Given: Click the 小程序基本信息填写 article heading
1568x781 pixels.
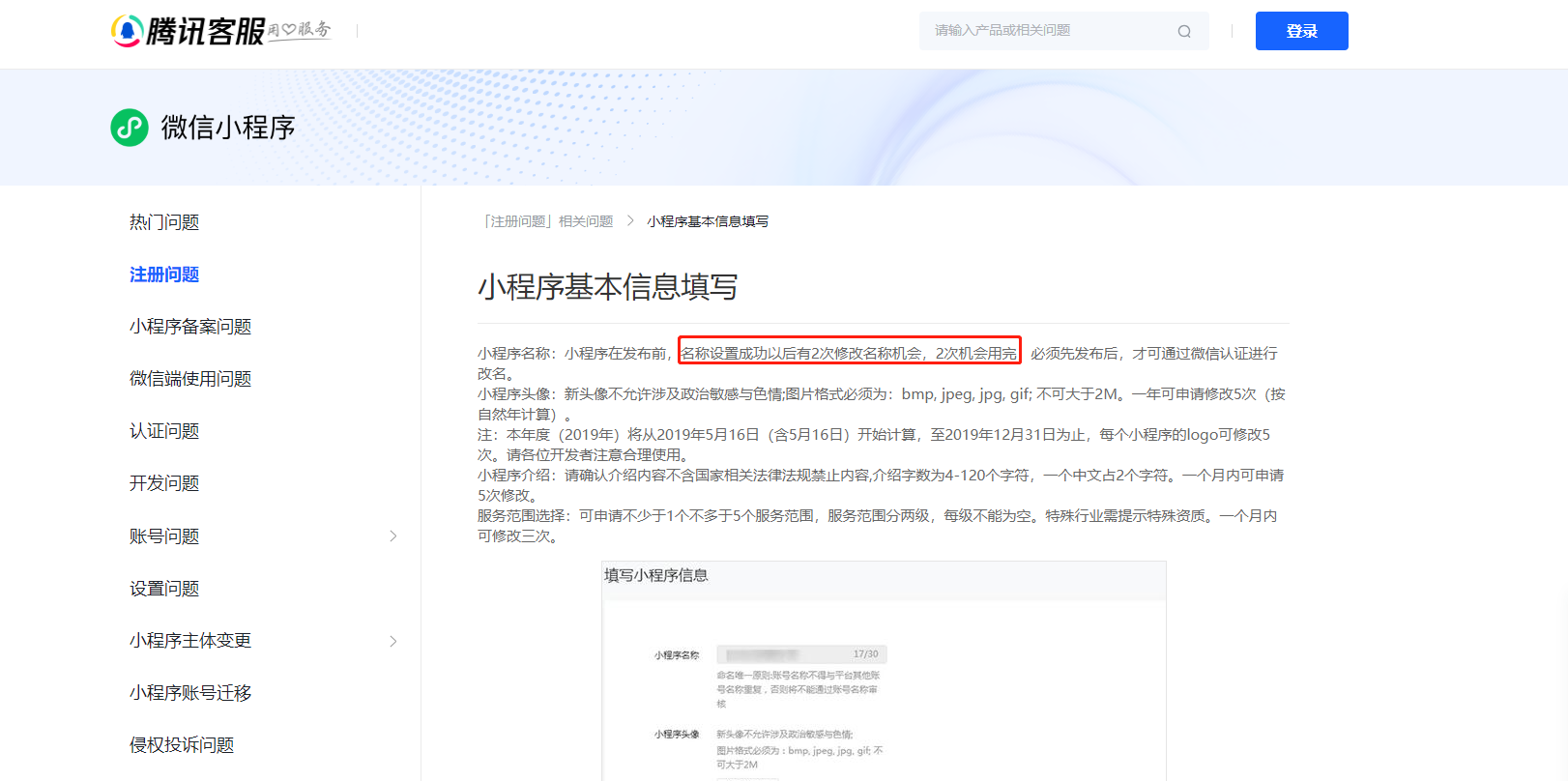Looking at the screenshot, I should pos(608,287).
